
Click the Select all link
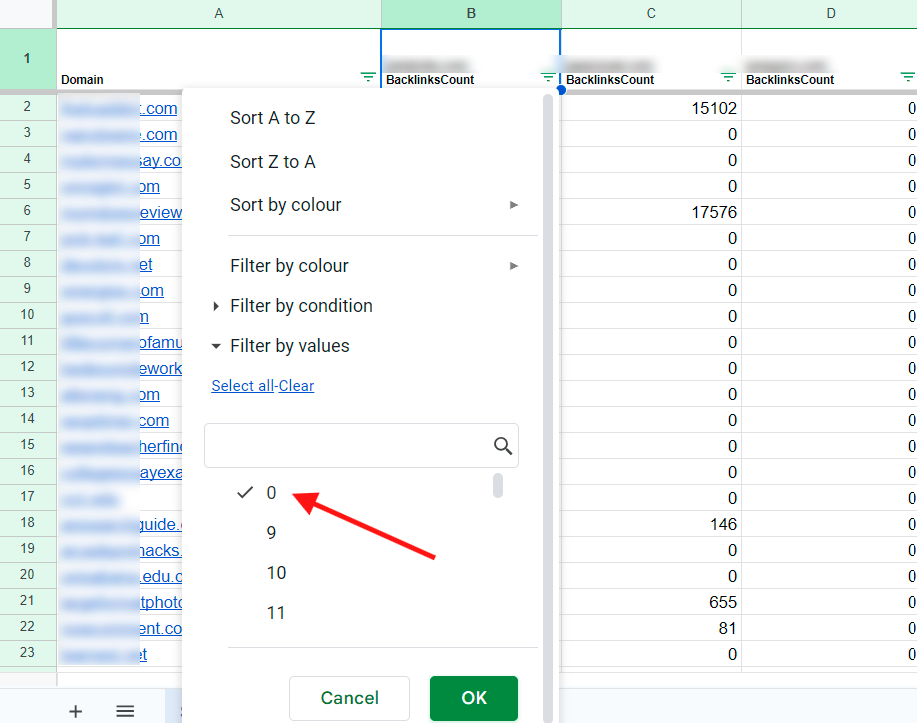pyautogui.click(x=241, y=386)
